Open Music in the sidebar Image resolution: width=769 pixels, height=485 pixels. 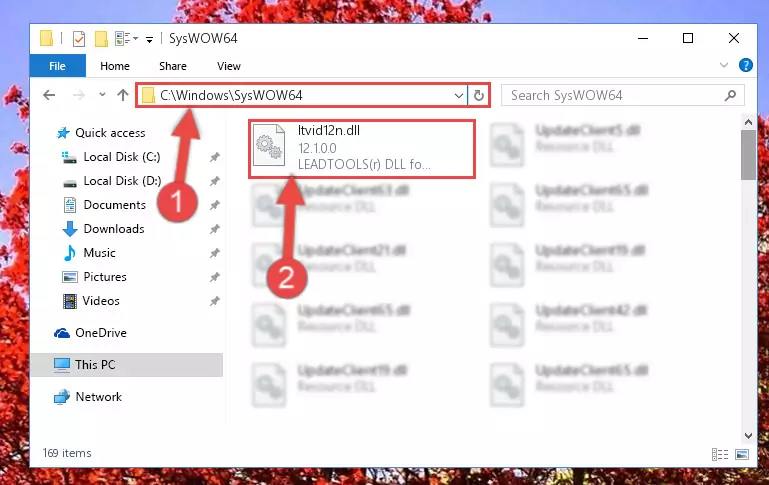(99, 253)
